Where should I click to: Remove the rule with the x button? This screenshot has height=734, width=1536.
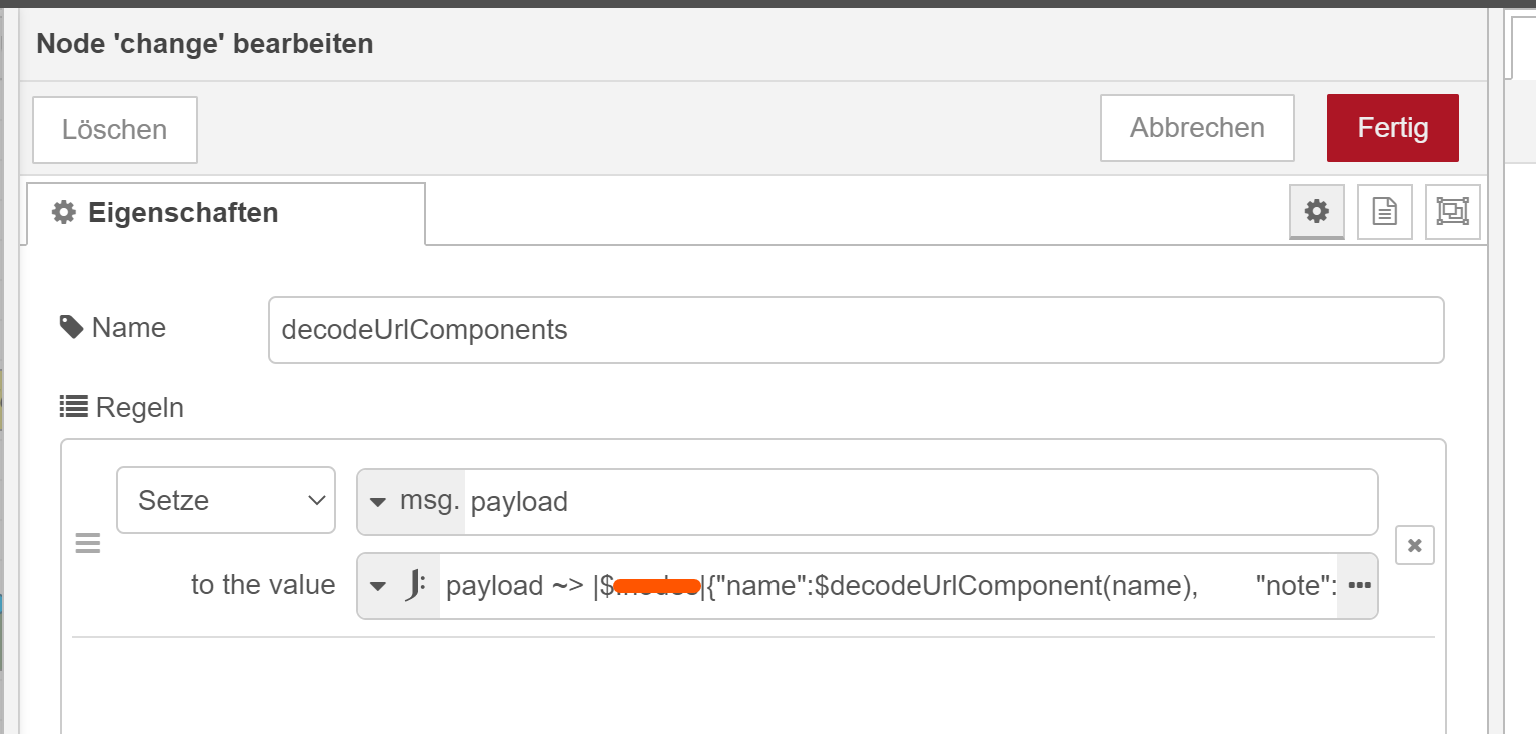tap(1415, 545)
